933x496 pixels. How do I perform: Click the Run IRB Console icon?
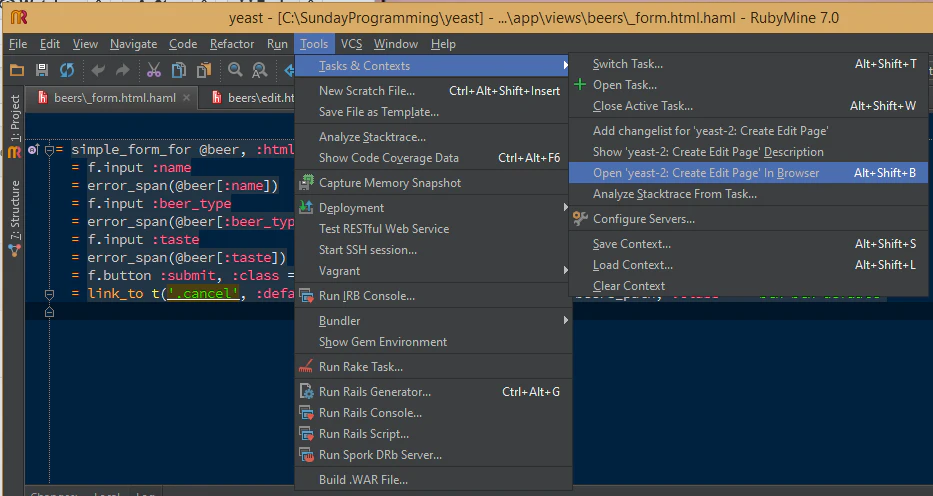[306, 296]
